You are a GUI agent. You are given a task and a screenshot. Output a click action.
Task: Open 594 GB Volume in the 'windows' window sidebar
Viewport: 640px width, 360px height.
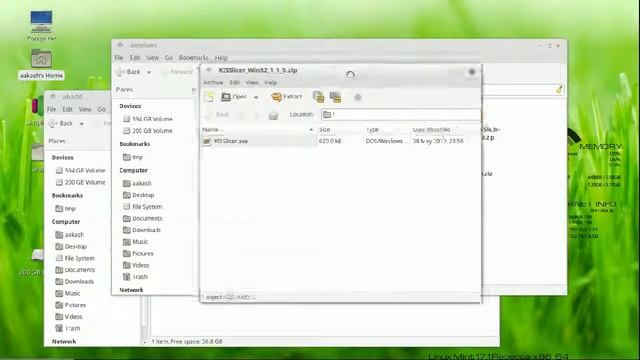(148, 119)
